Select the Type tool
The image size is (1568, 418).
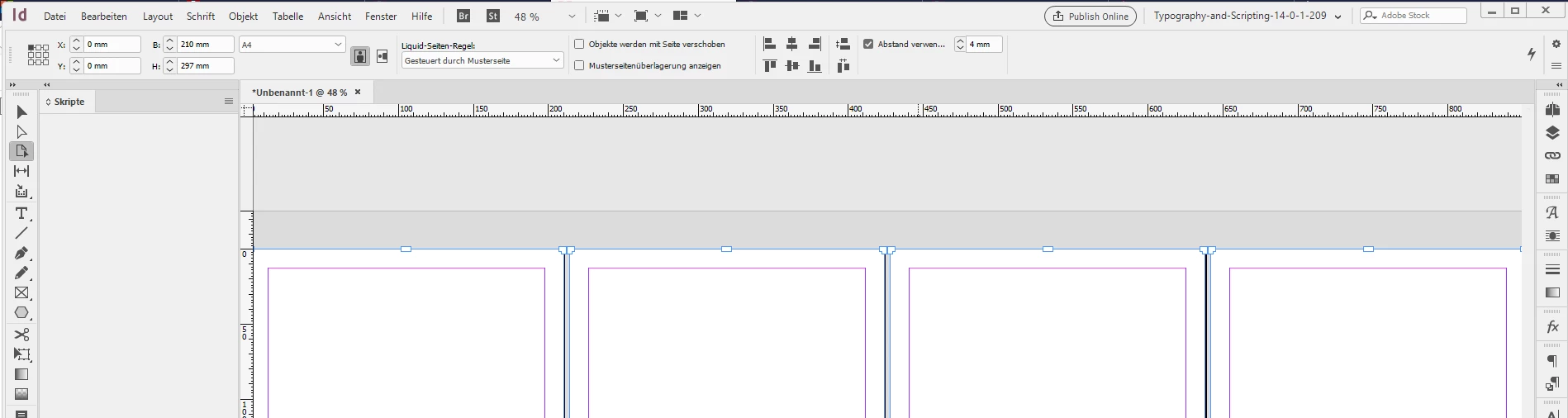pos(22,213)
